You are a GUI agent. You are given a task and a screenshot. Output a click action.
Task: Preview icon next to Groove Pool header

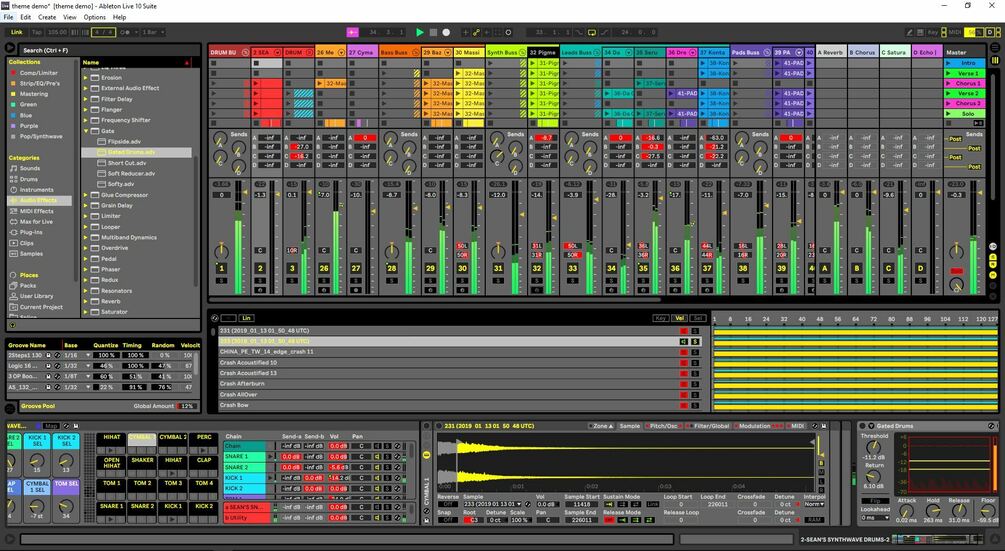tap(10, 407)
